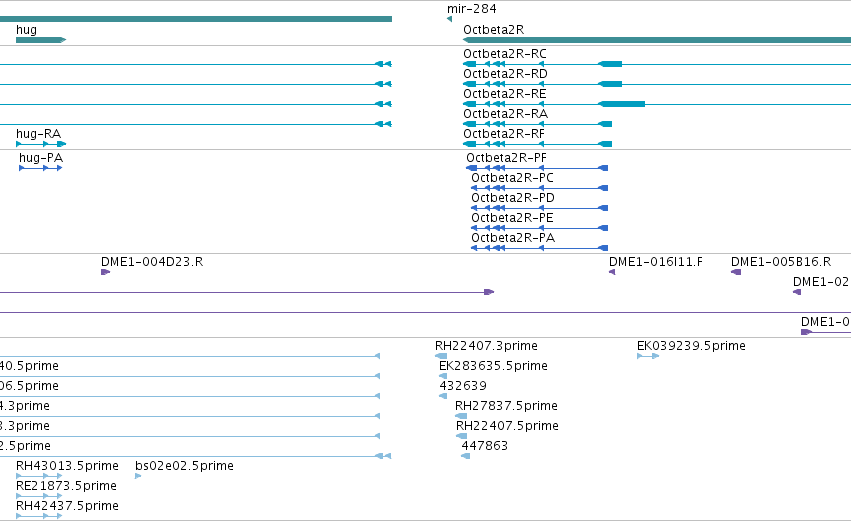Select the Octbeta2R-RE transcript label
Image resolution: width=851 pixels, height=521 pixels.
click(x=504, y=94)
